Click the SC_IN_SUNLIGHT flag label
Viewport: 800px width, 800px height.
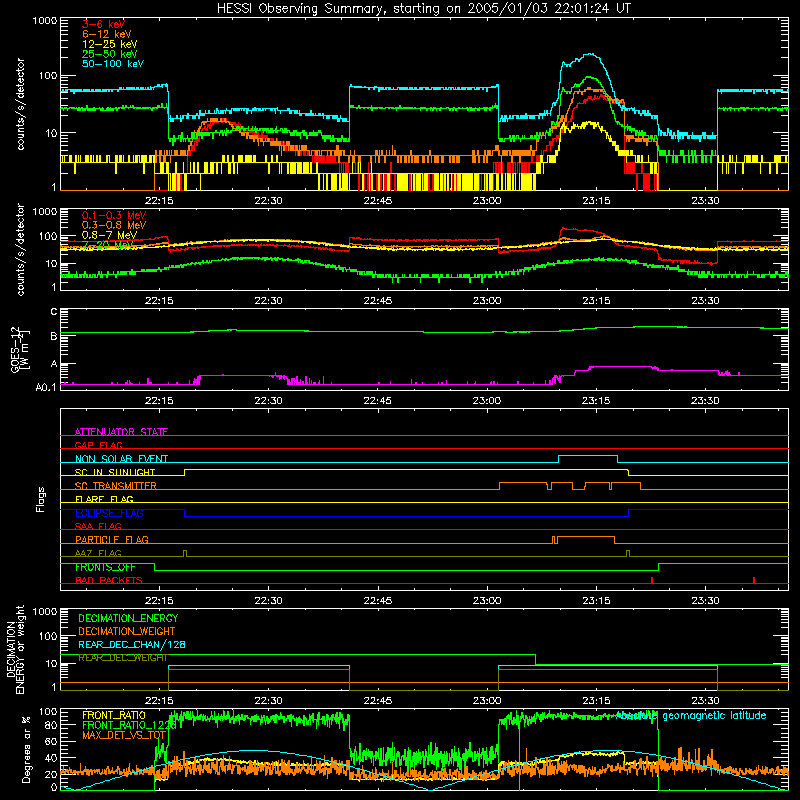tap(115, 472)
